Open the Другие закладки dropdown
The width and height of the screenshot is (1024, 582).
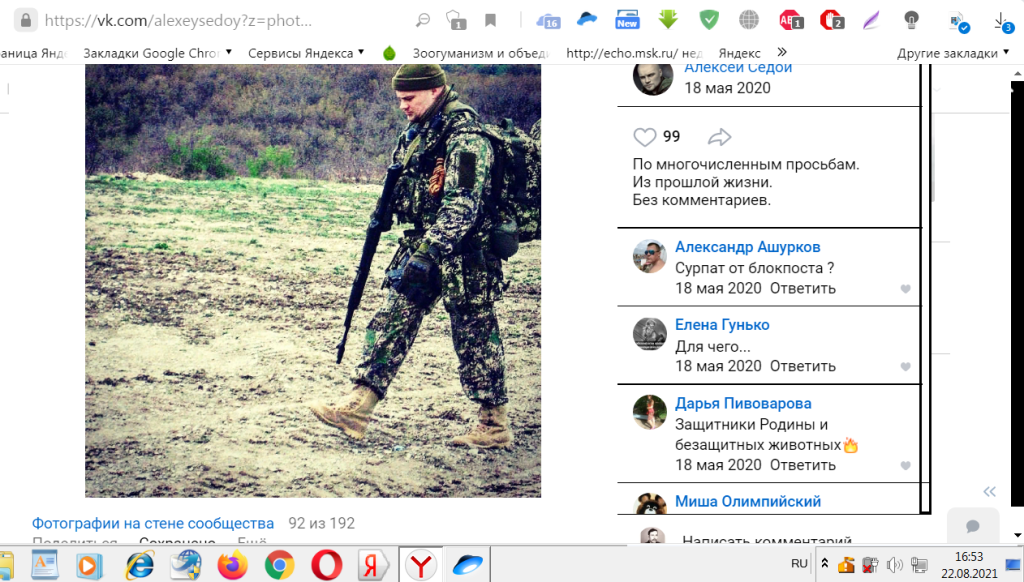953,53
